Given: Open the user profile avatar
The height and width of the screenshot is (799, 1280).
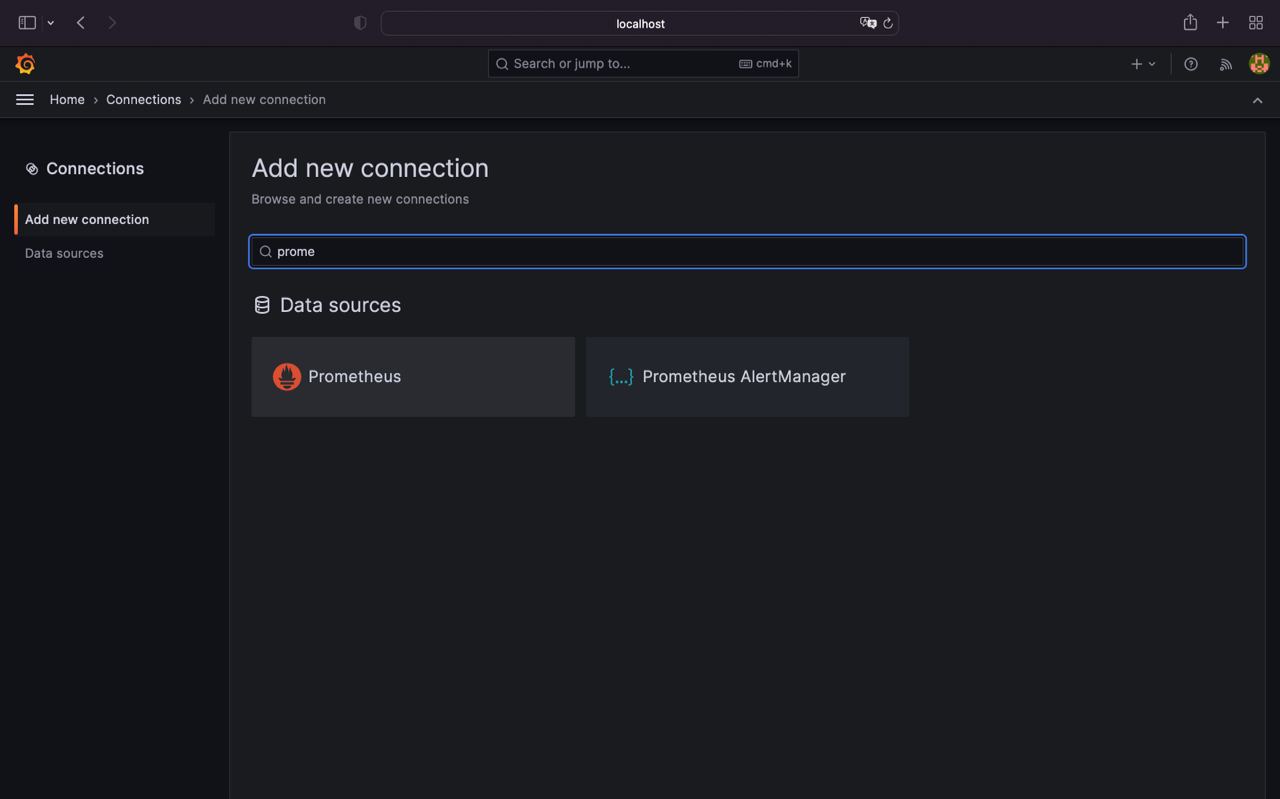Looking at the screenshot, I should tap(1259, 63).
